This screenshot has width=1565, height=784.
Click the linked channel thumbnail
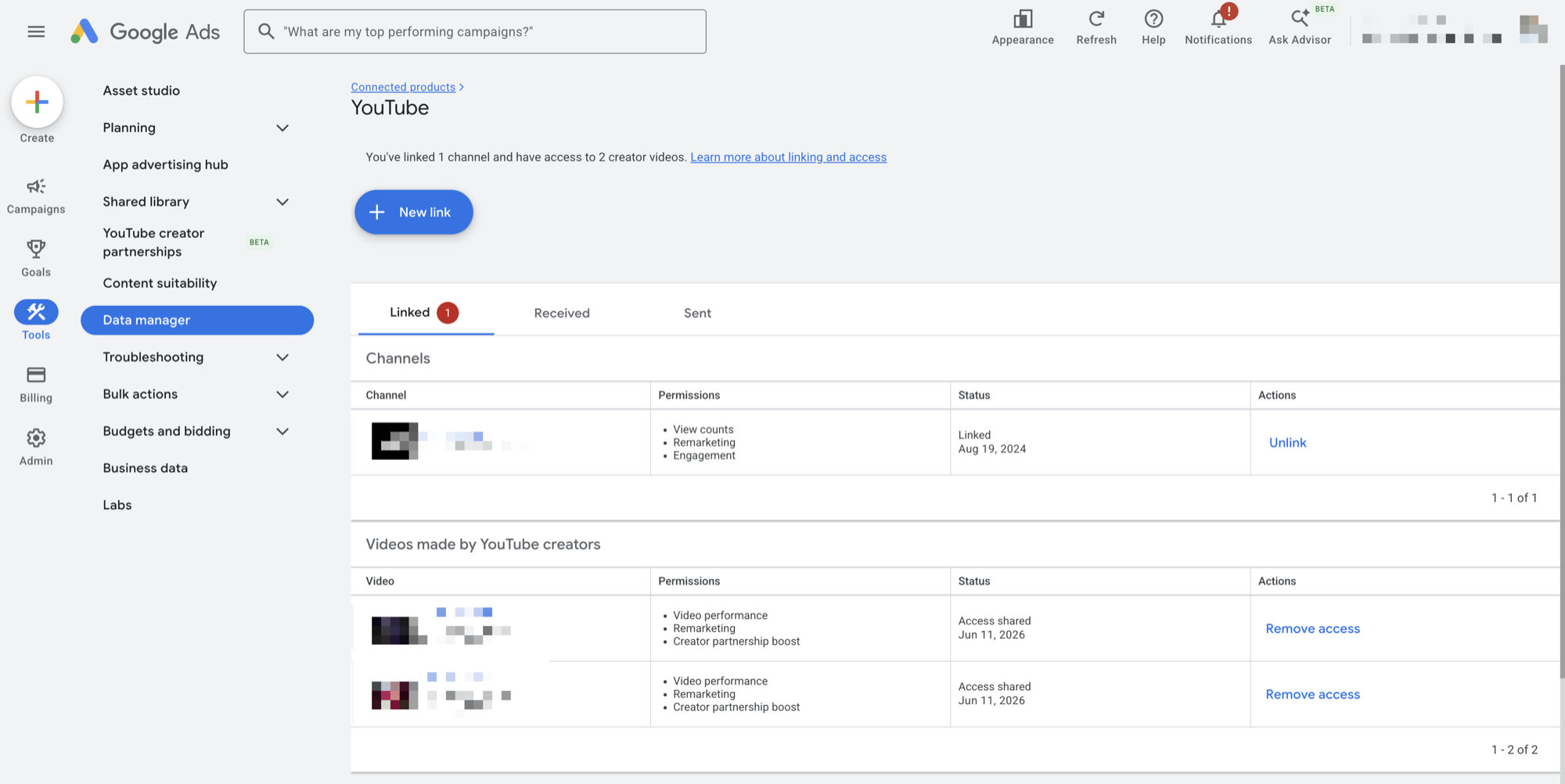pos(394,441)
